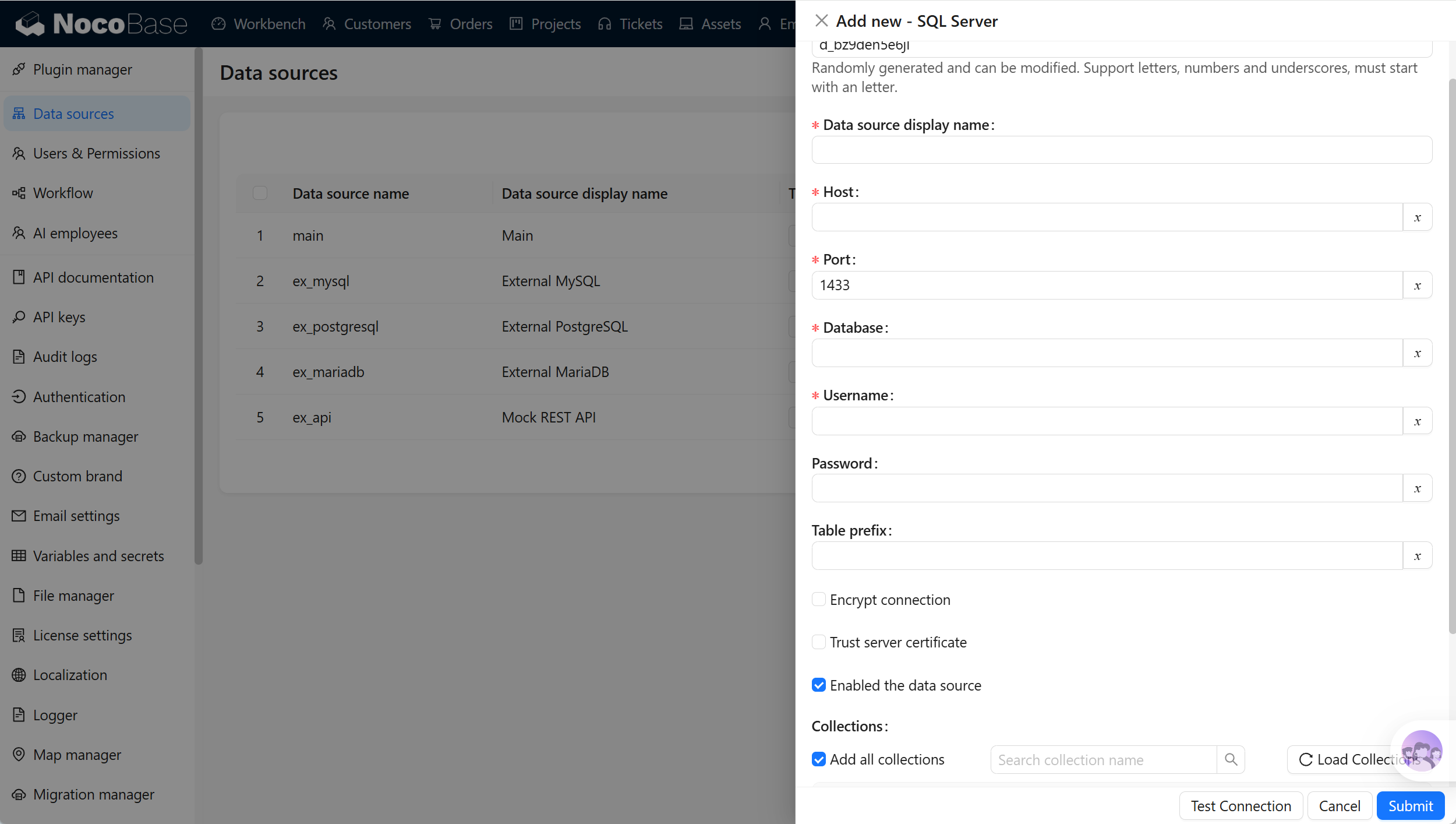Open the AI employee avatar icon
Viewport: 1456px width, 824px height.
coord(1422,751)
